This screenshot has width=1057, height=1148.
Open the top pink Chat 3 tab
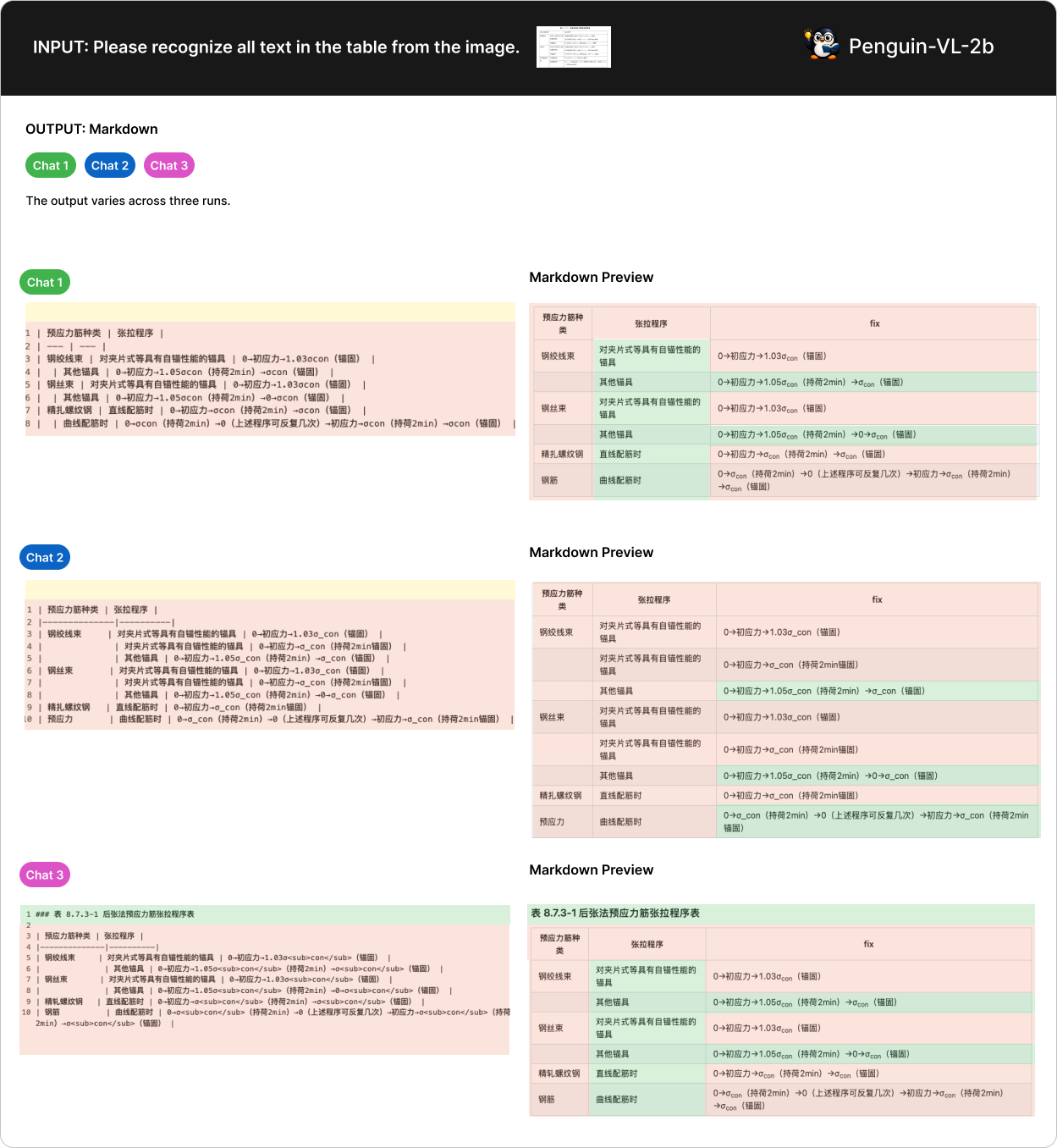point(169,166)
